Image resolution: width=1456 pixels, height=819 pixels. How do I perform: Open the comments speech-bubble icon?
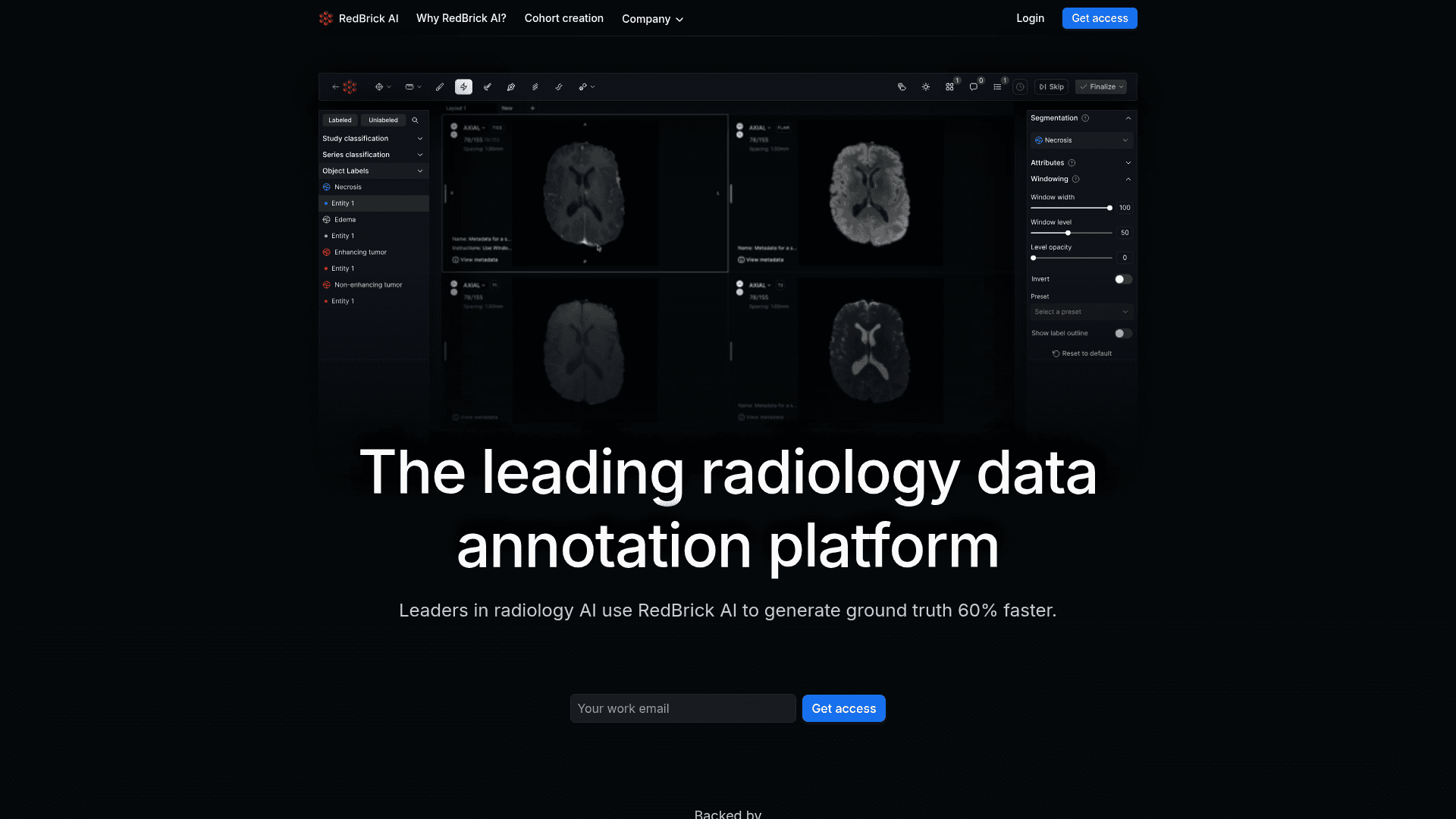coord(974,87)
